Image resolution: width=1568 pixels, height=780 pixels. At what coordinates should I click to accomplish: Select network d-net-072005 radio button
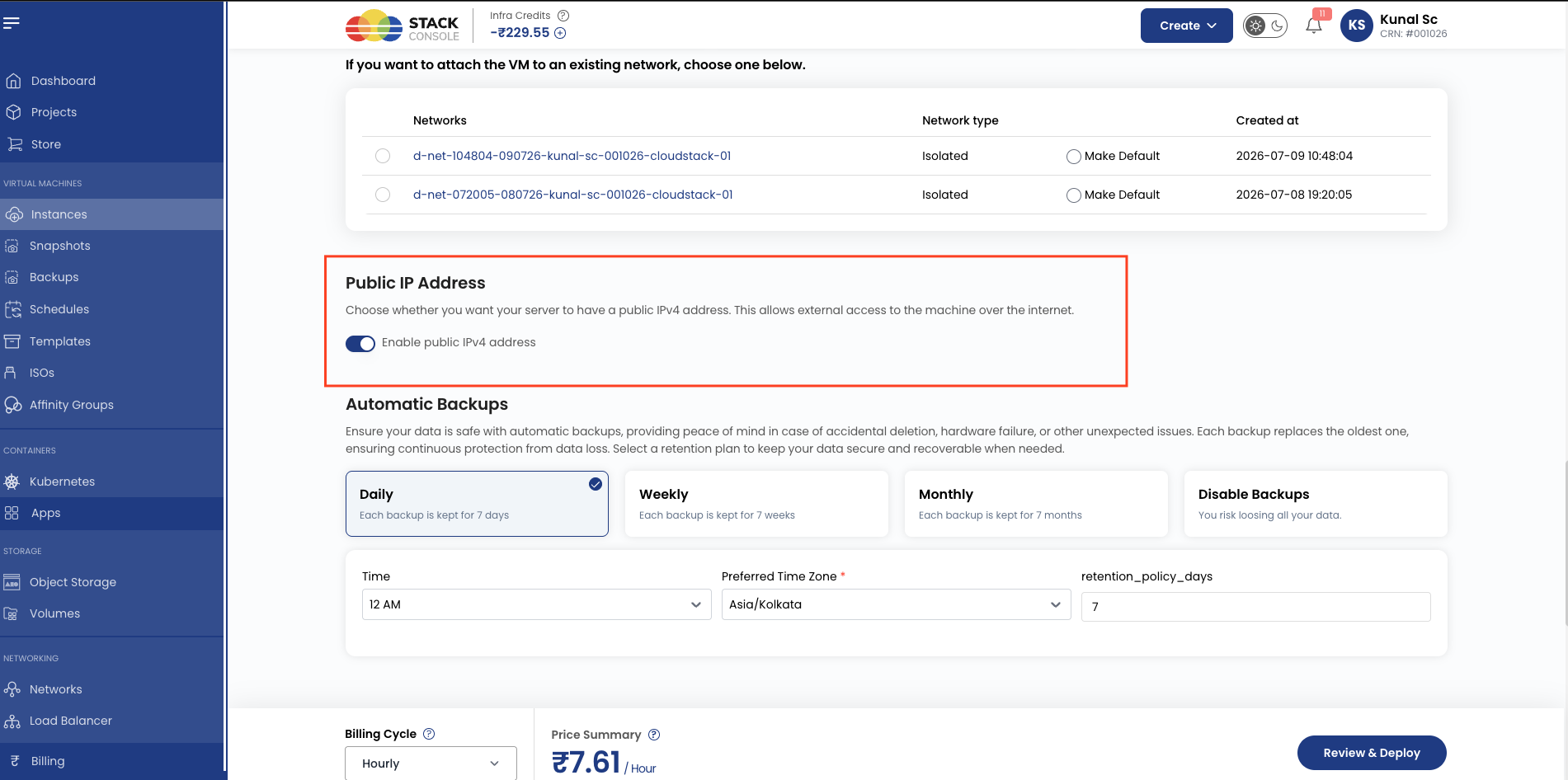(383, 195)
